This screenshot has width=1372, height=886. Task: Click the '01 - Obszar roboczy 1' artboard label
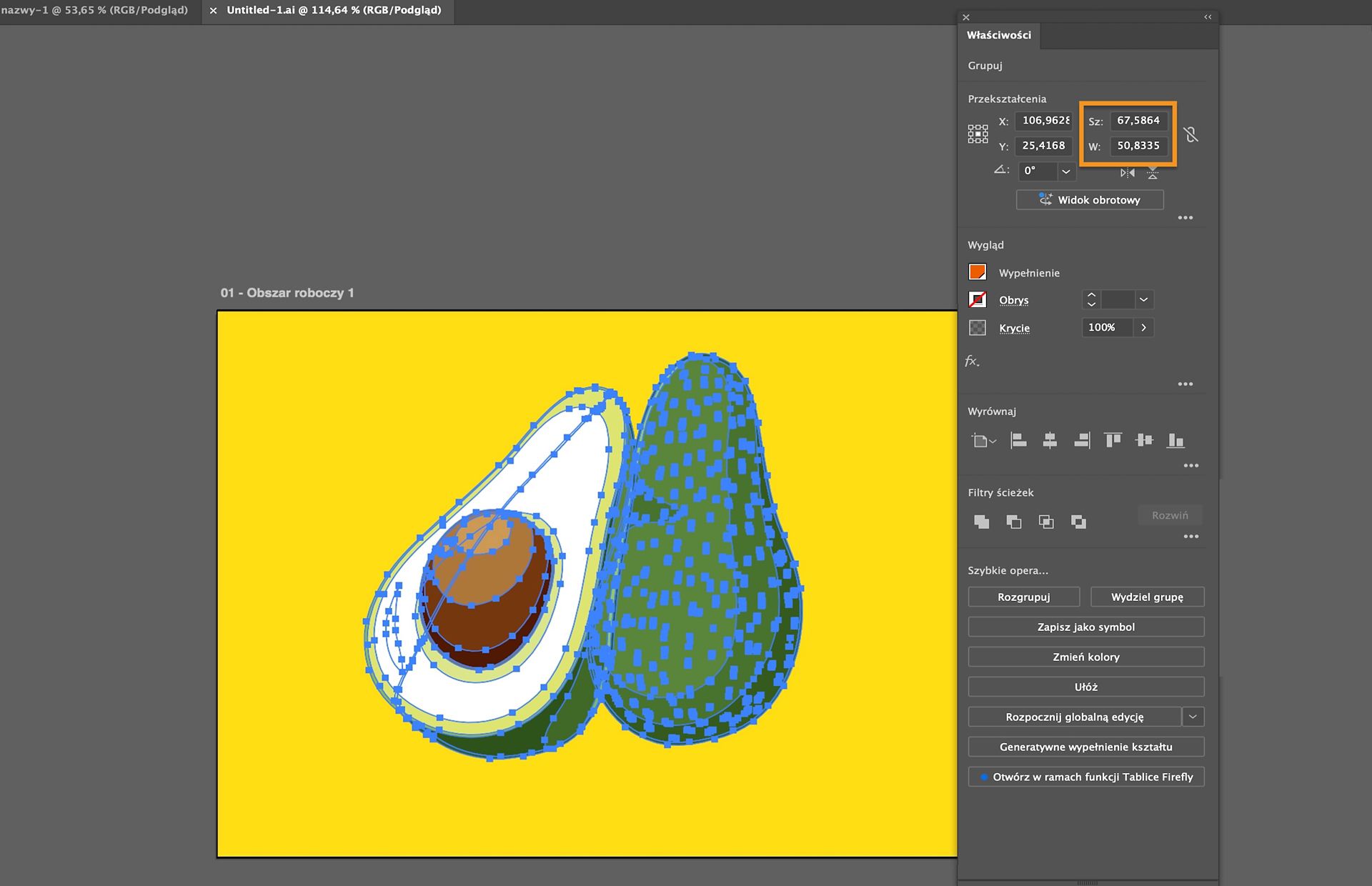(x=287, y=293)
